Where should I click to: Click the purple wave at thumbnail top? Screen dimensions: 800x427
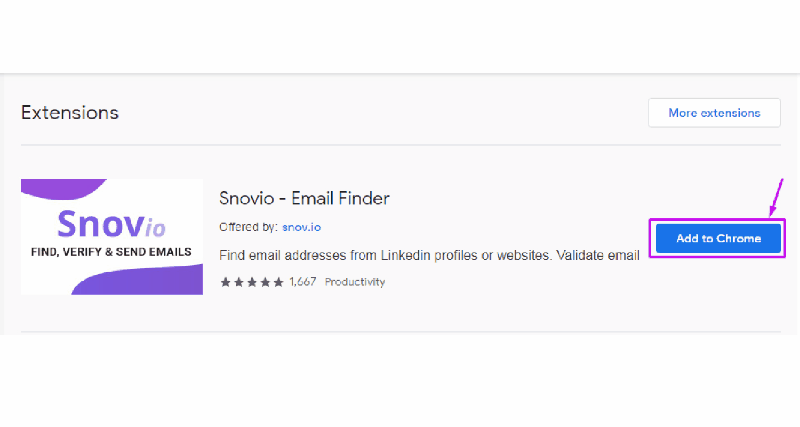tap(63, 188)
